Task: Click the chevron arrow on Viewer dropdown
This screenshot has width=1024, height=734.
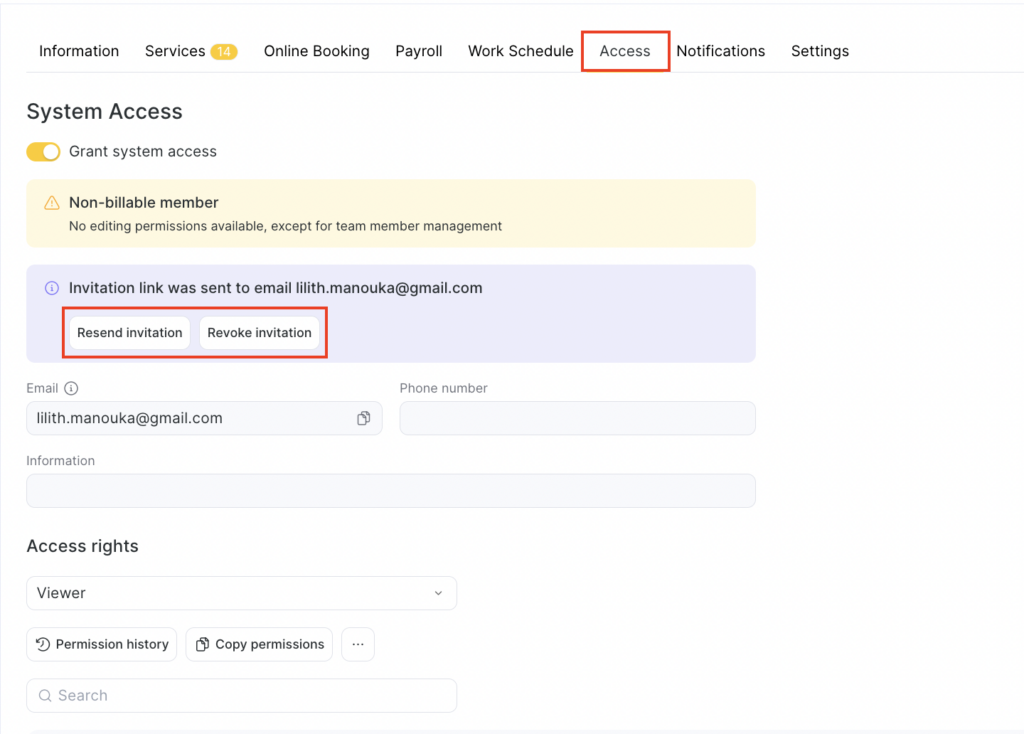Action: (x=438, y=594)
